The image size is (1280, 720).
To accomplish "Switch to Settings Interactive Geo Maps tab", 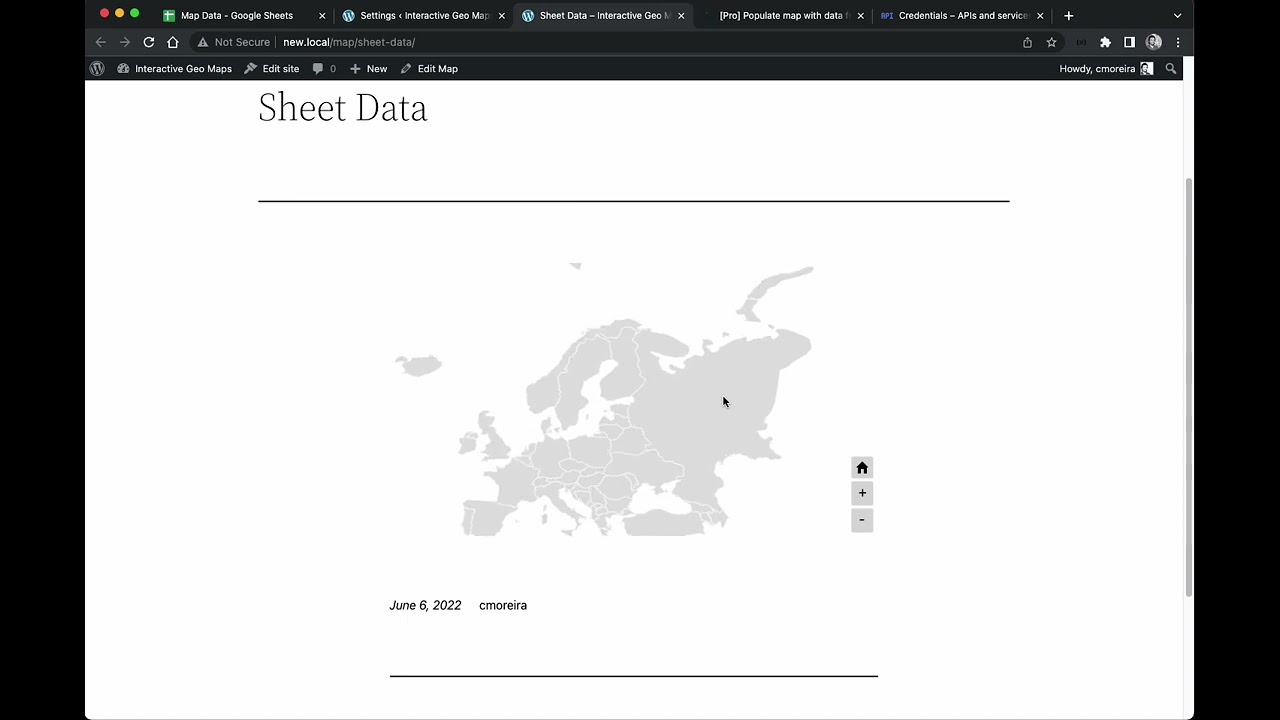I will [x=424, y=16].
